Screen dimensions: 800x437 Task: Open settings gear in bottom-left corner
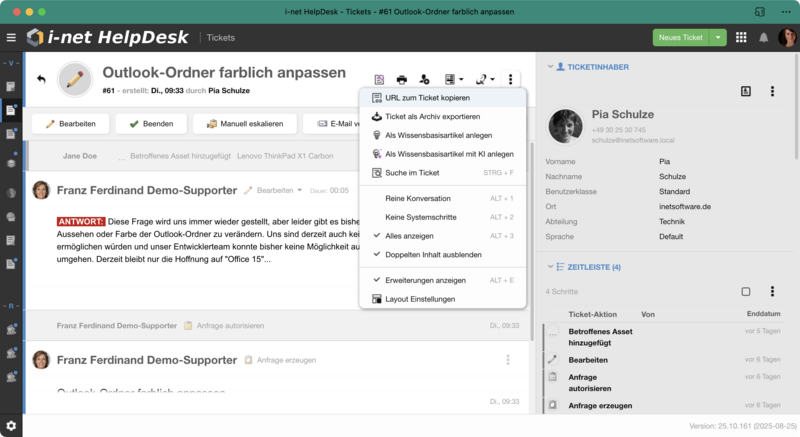pos(11,425)
